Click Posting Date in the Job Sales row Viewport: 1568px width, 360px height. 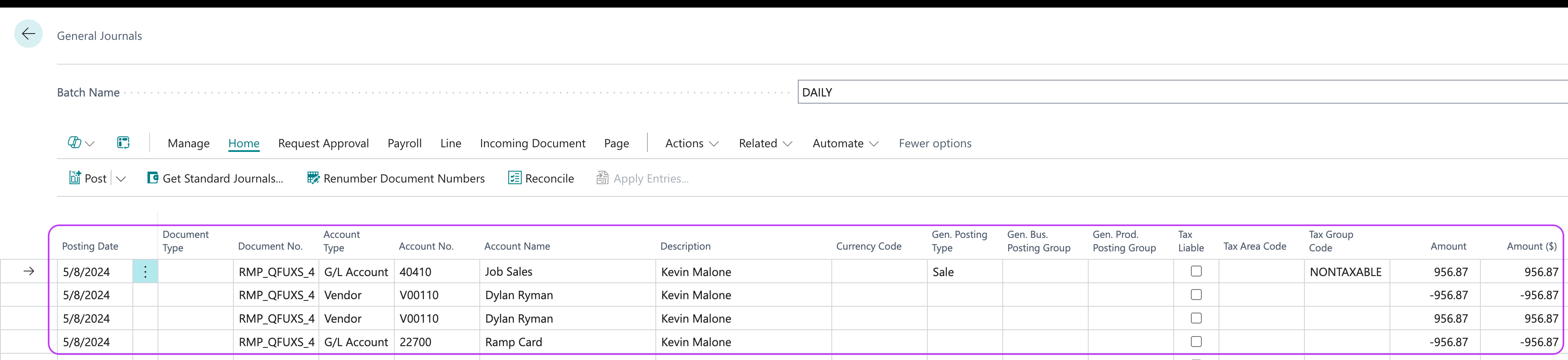(x=96, y=271)
